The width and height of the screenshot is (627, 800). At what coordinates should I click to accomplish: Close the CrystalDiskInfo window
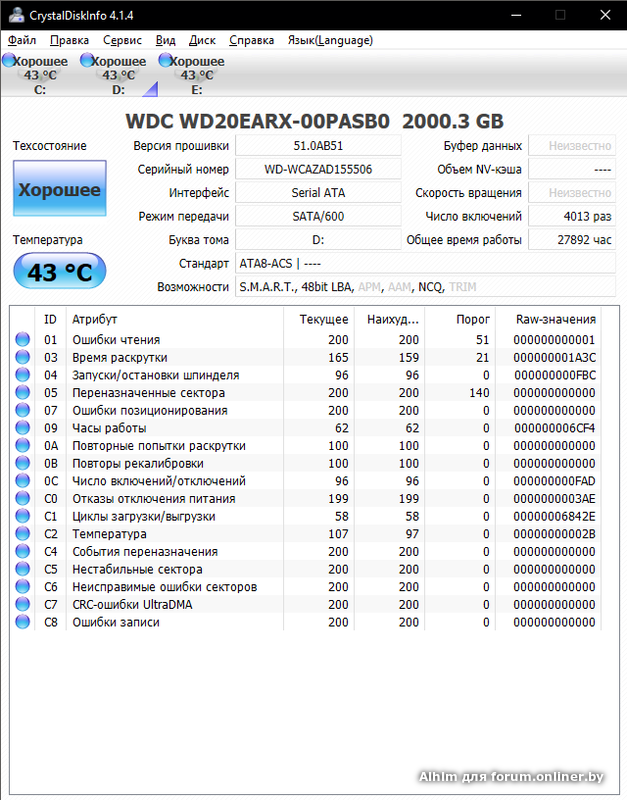pyautogui.click(x=605, y=15)
